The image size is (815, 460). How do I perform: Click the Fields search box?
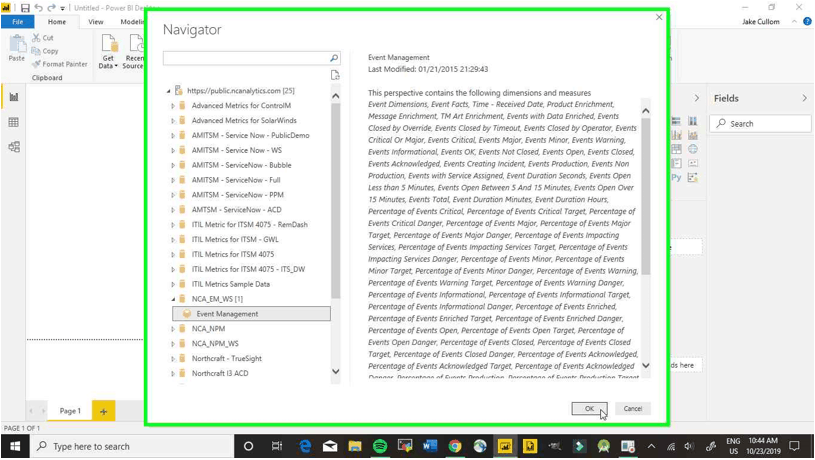tap(760, 124)
